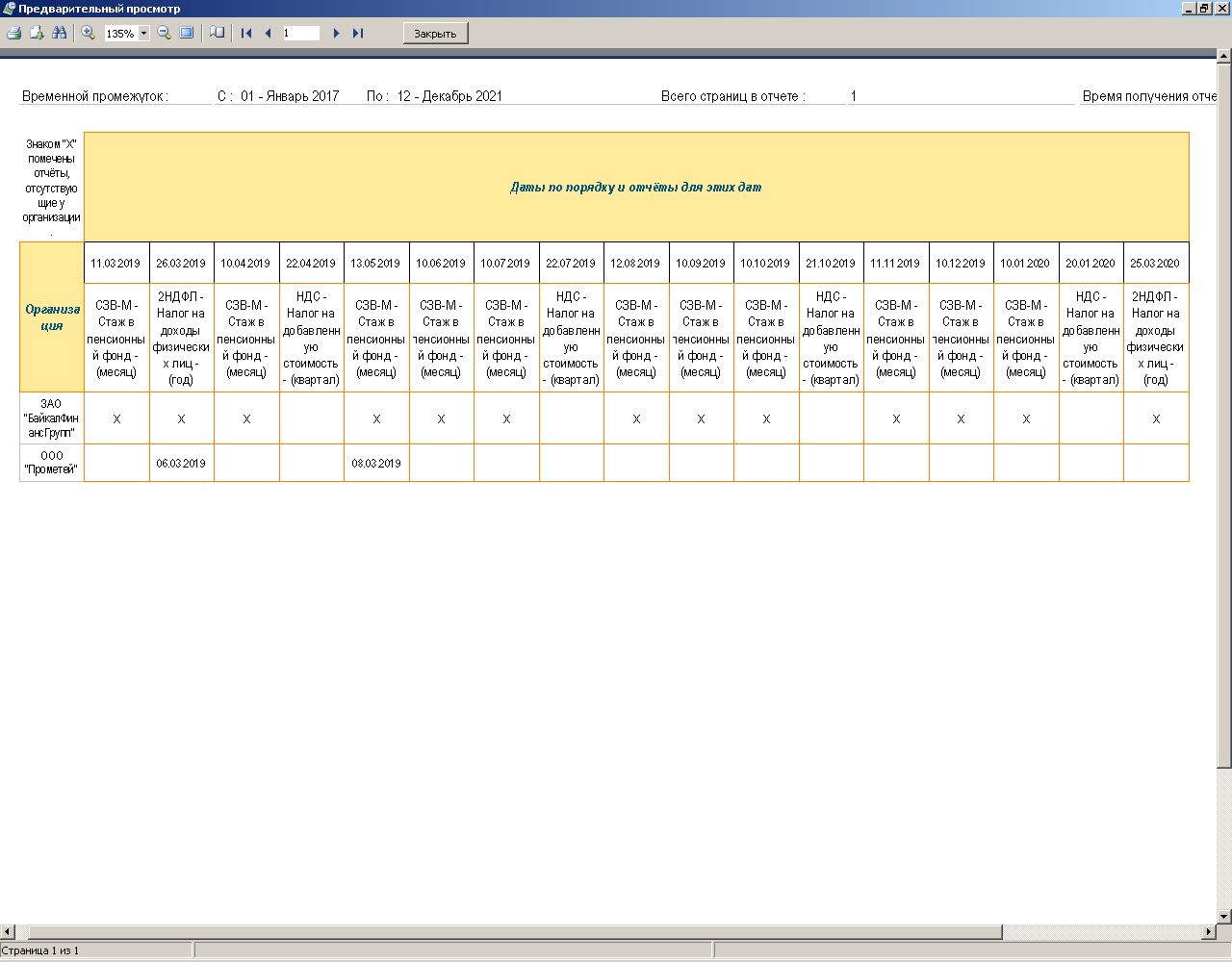Click the Export report icon
Screen dimensions: 1232x962
click(x=37, y=33)
